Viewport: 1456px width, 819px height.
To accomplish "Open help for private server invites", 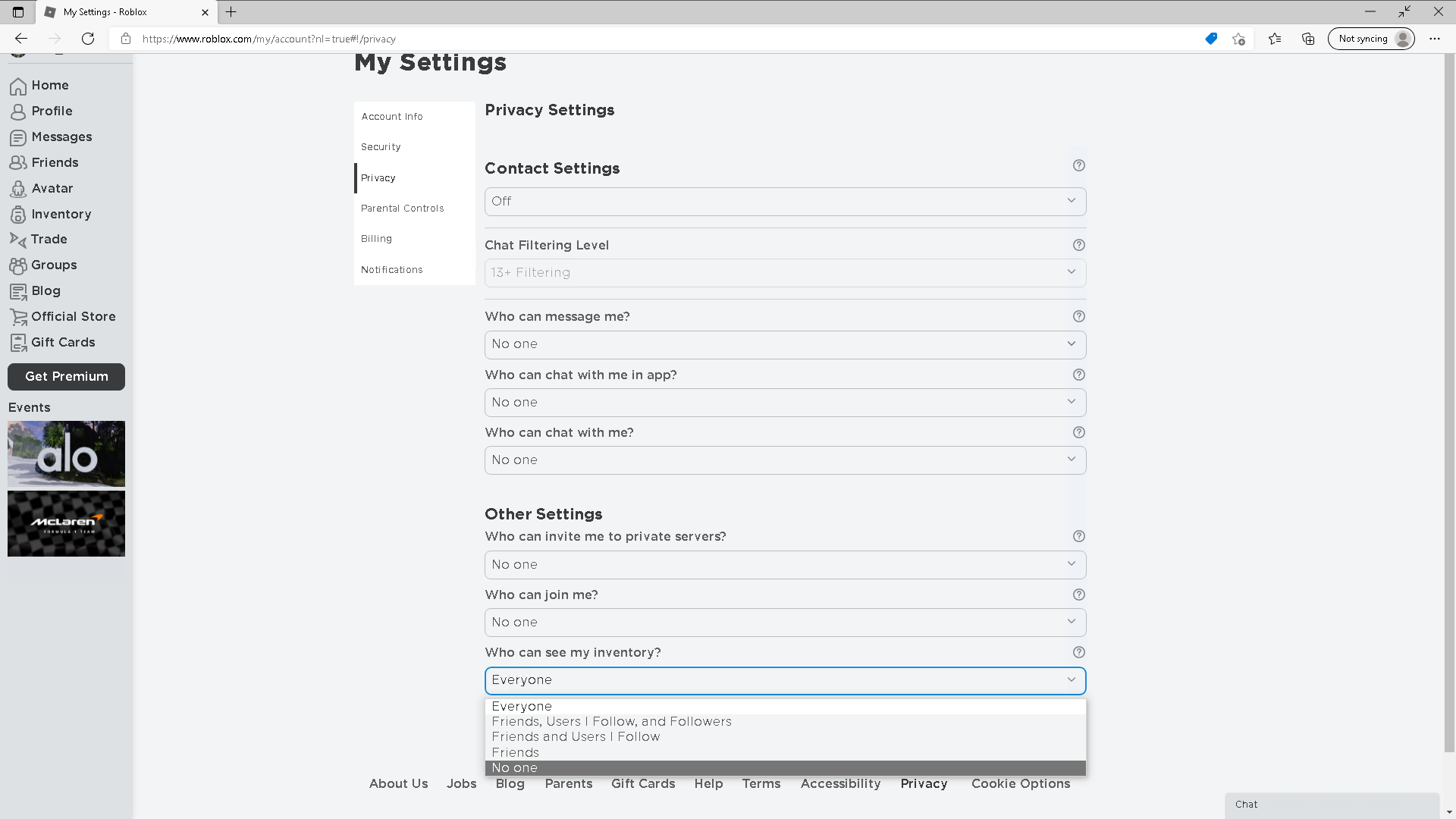I will click(x=1079, y=536).
